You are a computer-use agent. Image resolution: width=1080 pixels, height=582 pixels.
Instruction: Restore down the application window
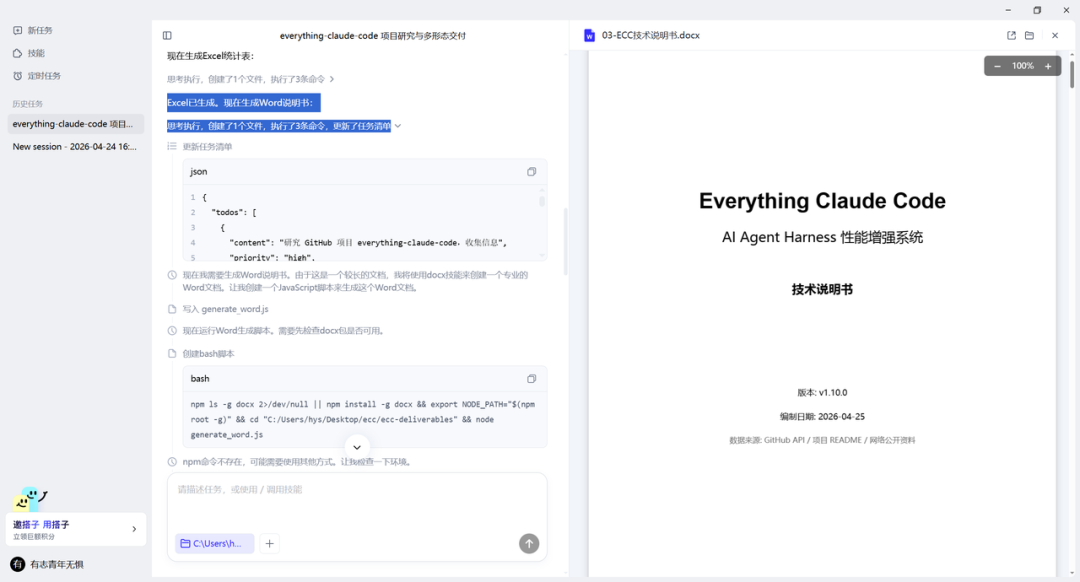(x=1037, y=10)
